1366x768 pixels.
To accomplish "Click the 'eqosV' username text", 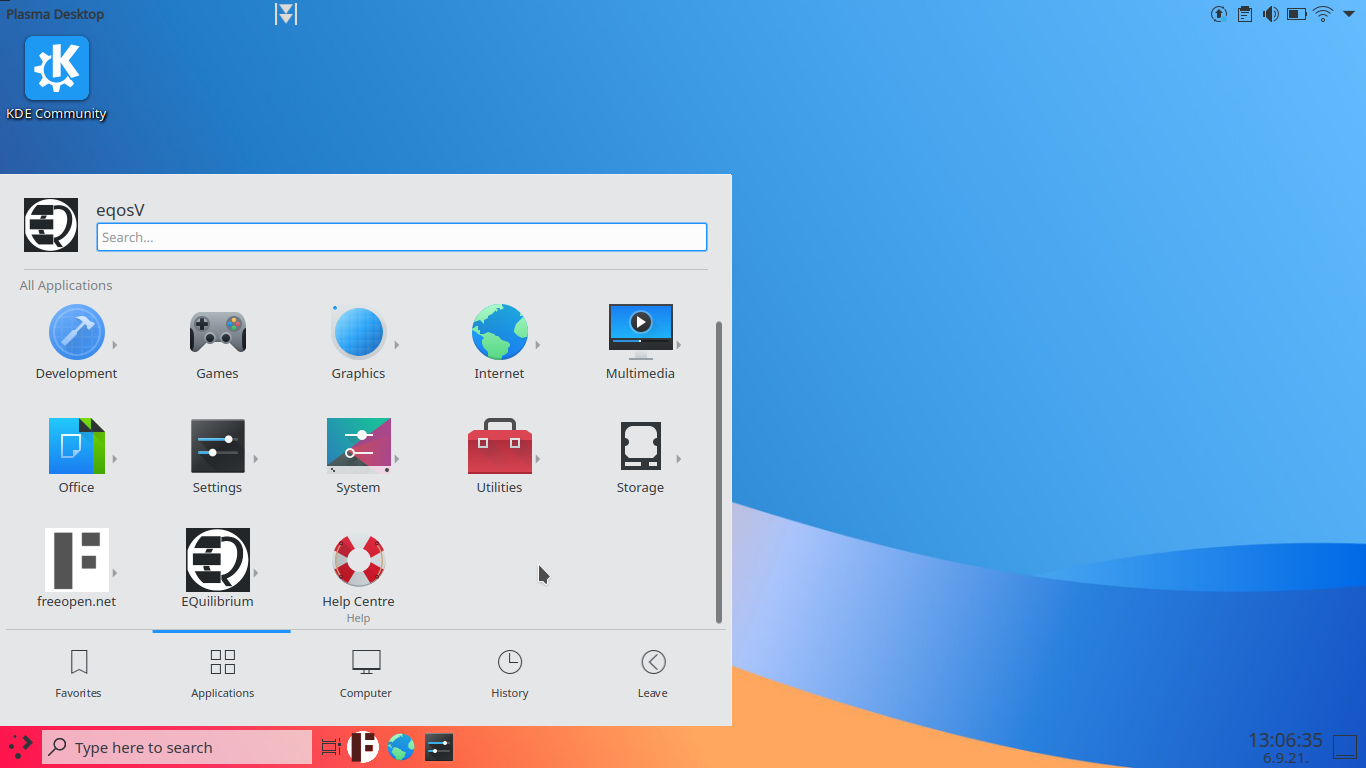I will (121, 210).
